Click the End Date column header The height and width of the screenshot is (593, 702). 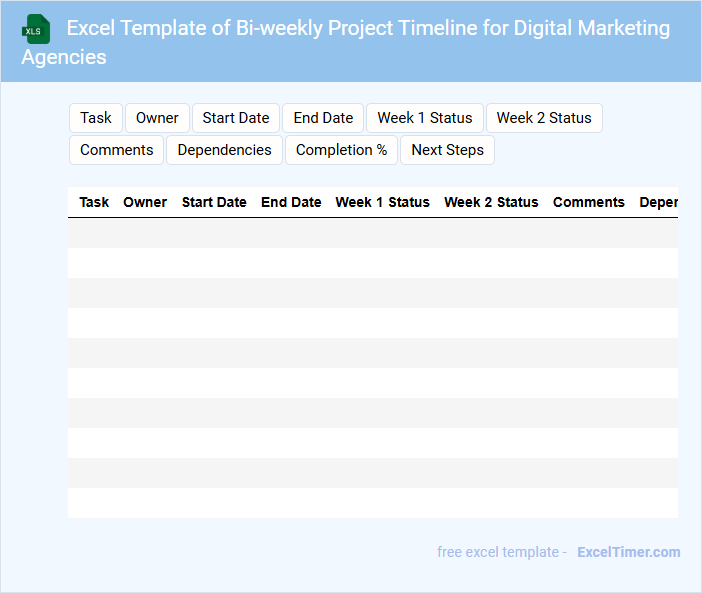(291, 202)
